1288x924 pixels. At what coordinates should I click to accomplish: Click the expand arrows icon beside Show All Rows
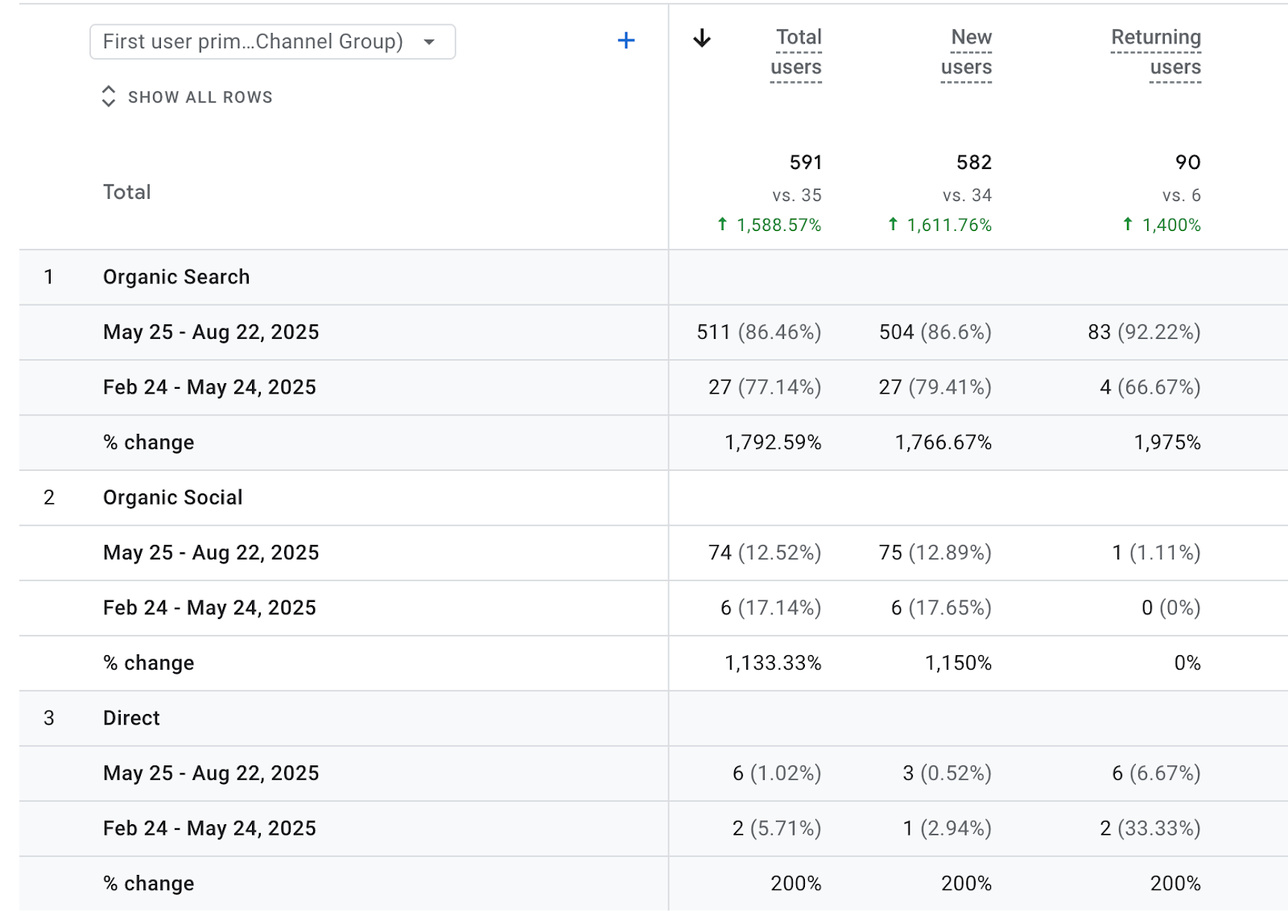109,97
